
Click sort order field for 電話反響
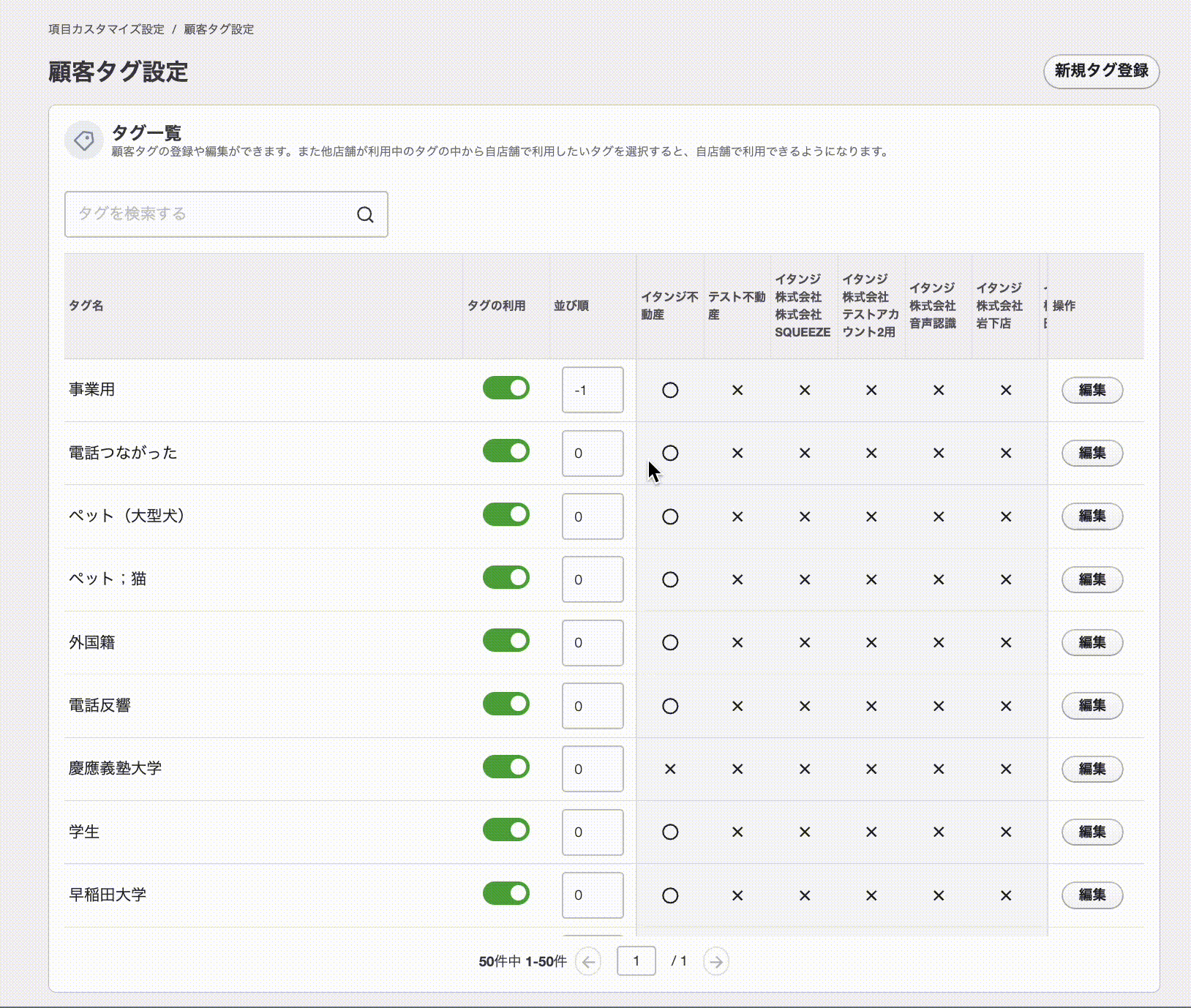click(x=593, y=706)
